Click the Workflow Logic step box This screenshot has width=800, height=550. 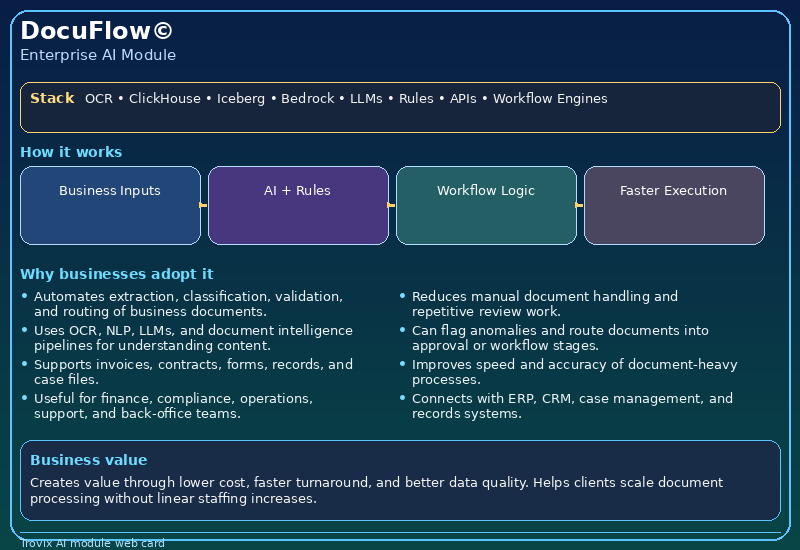tap(486, 205)
